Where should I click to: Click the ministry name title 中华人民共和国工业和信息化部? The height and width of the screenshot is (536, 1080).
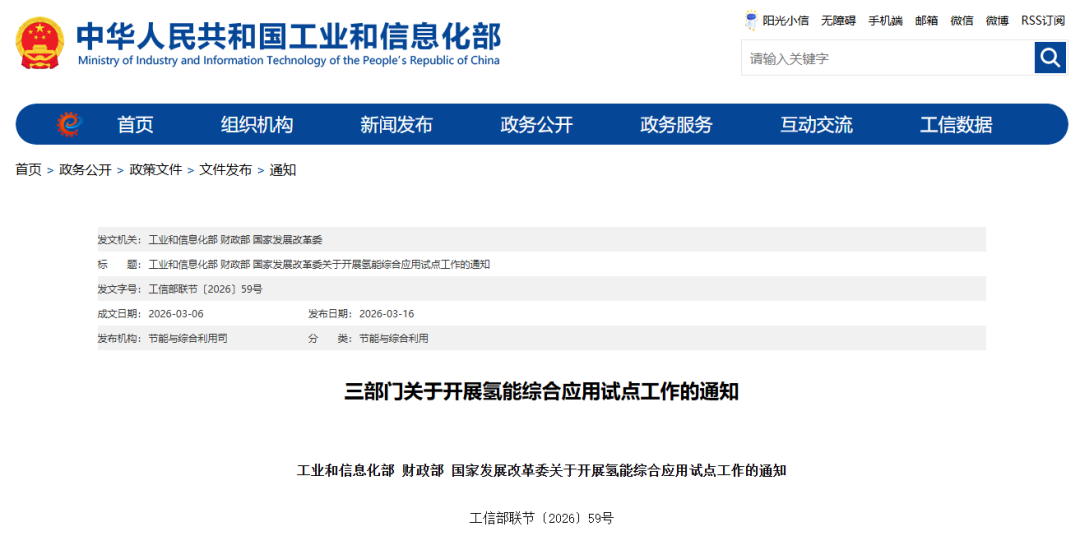click(x=289, y=35)
